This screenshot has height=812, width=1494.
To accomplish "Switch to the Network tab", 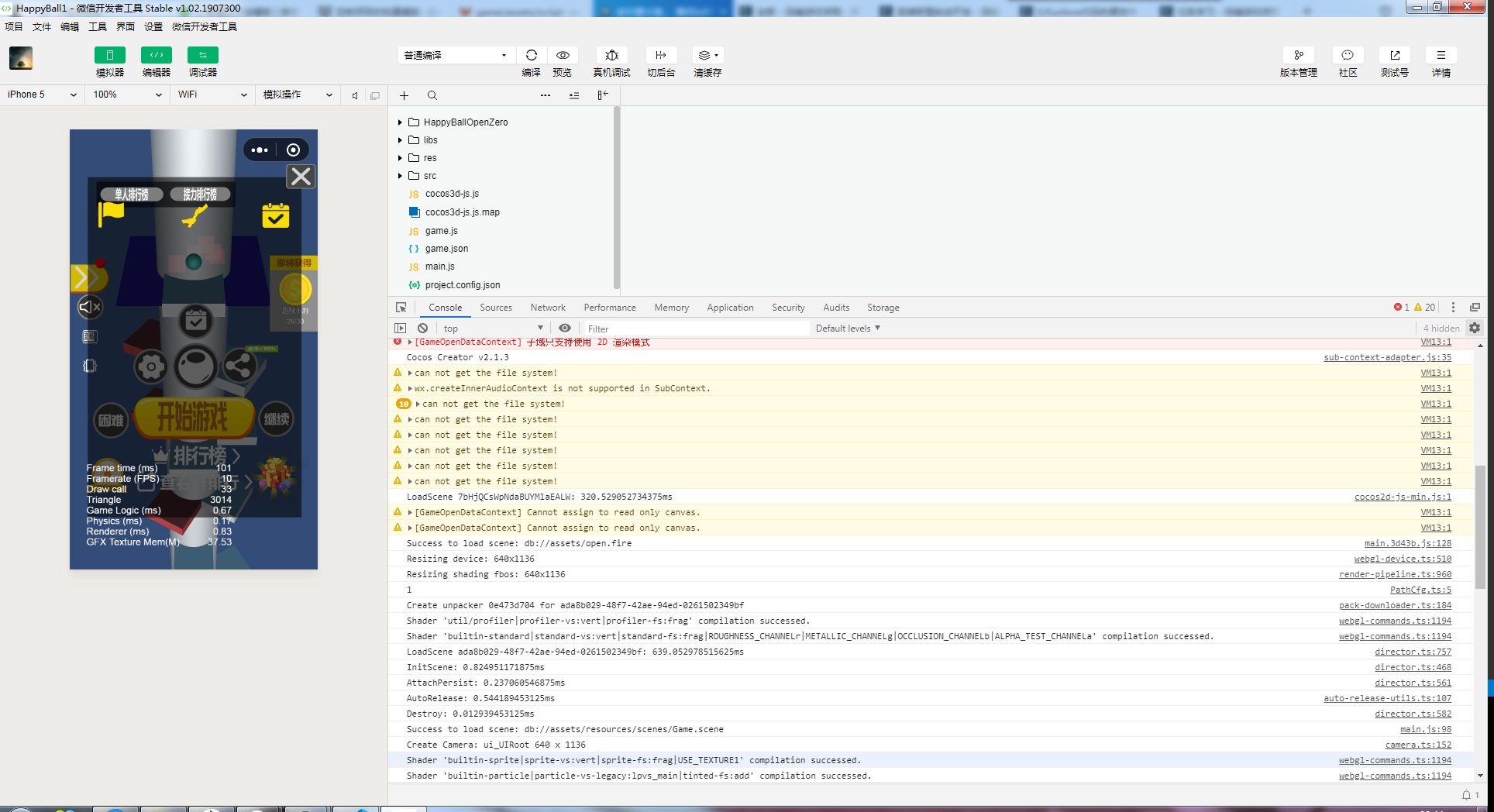I will coord(548,308).
